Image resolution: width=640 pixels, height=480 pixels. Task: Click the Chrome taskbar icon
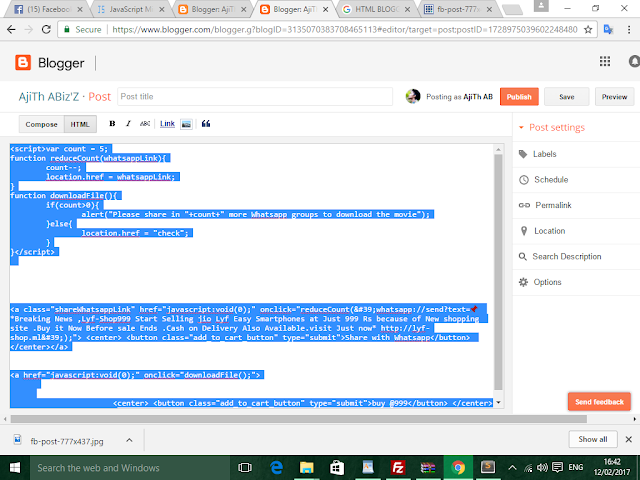pyautogui.click(x=458, y=468)
